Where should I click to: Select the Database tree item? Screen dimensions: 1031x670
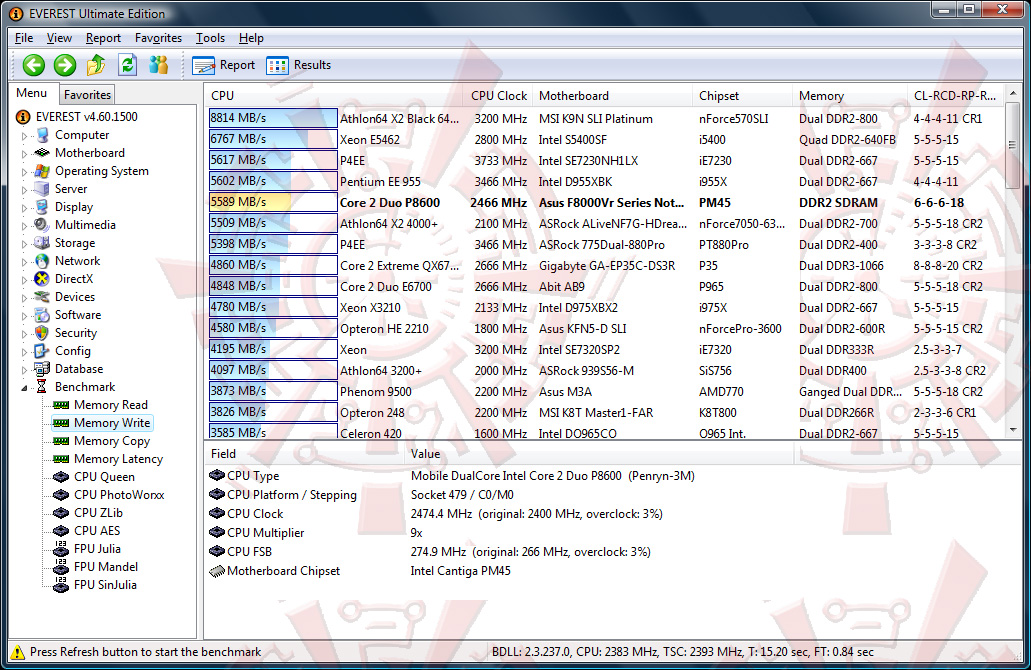pos(79,369)
